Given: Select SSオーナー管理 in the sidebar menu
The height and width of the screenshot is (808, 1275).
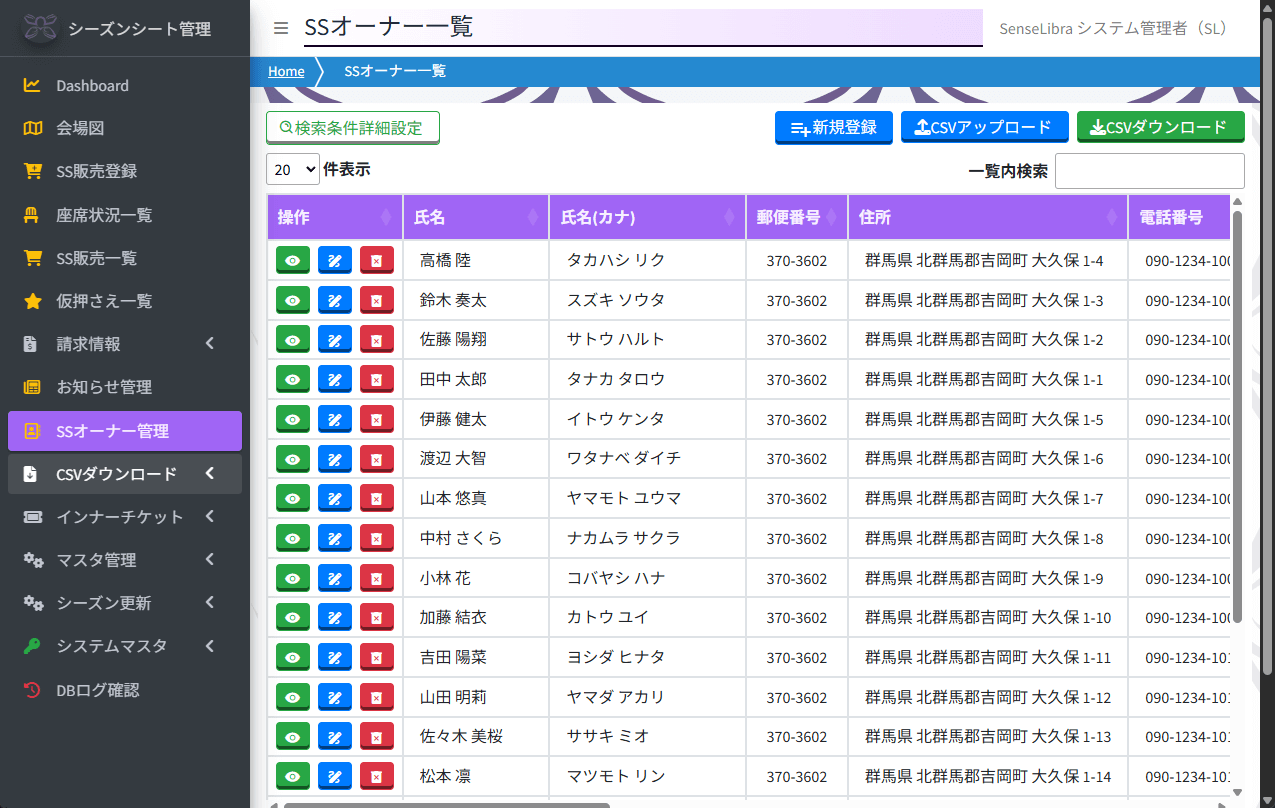Looking at the screenshot, I should point(110,430).
